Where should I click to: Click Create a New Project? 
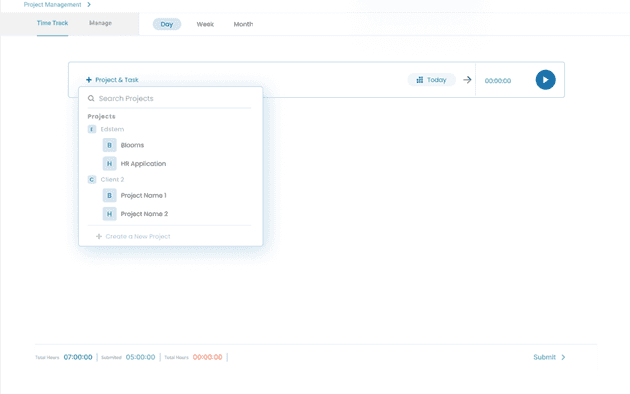click(133, 237)
